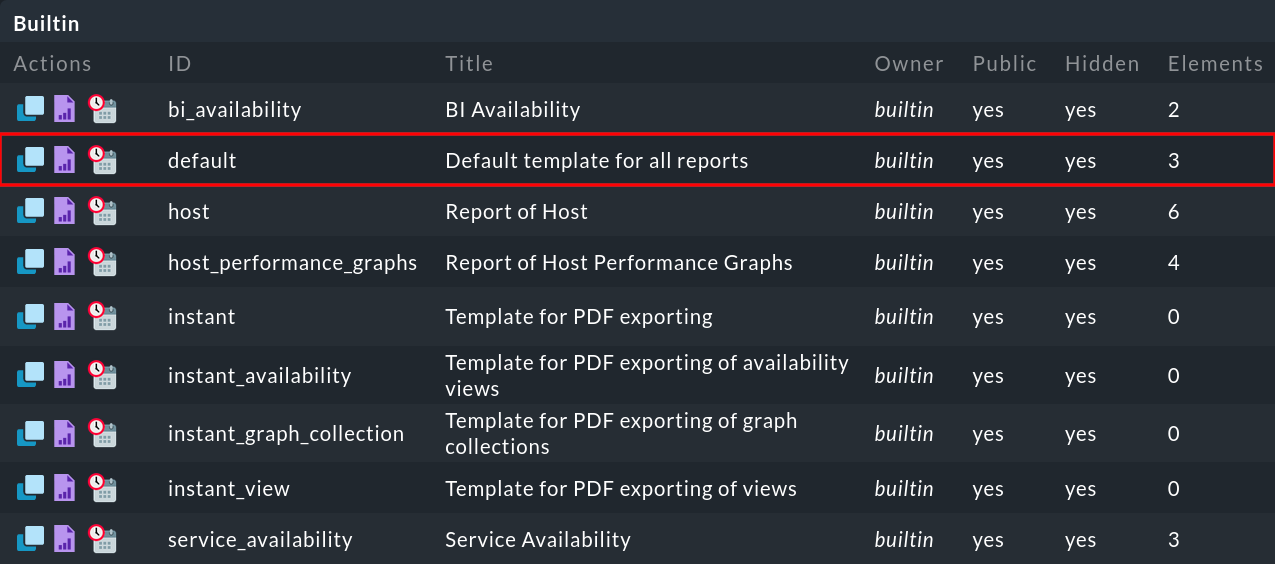Clone the host_performance_graphs report
Screen dimensions: 1275x564
click(31, 262)
